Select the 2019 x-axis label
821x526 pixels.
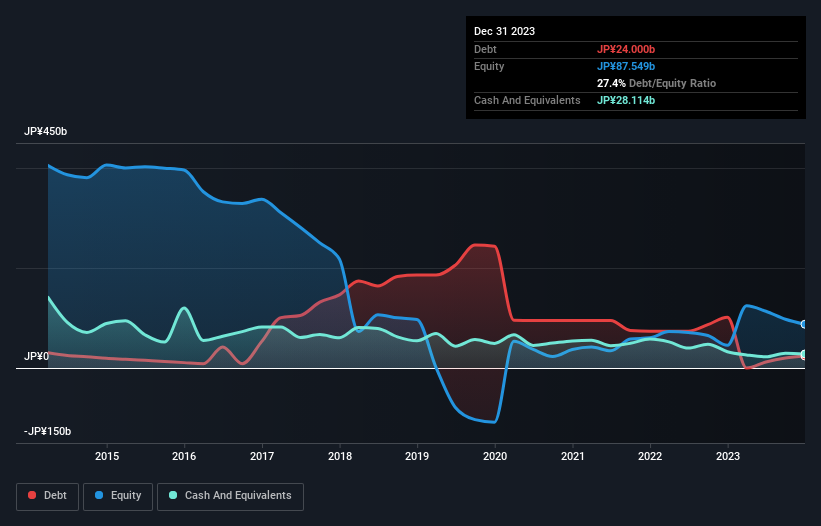tap(417, 456)
